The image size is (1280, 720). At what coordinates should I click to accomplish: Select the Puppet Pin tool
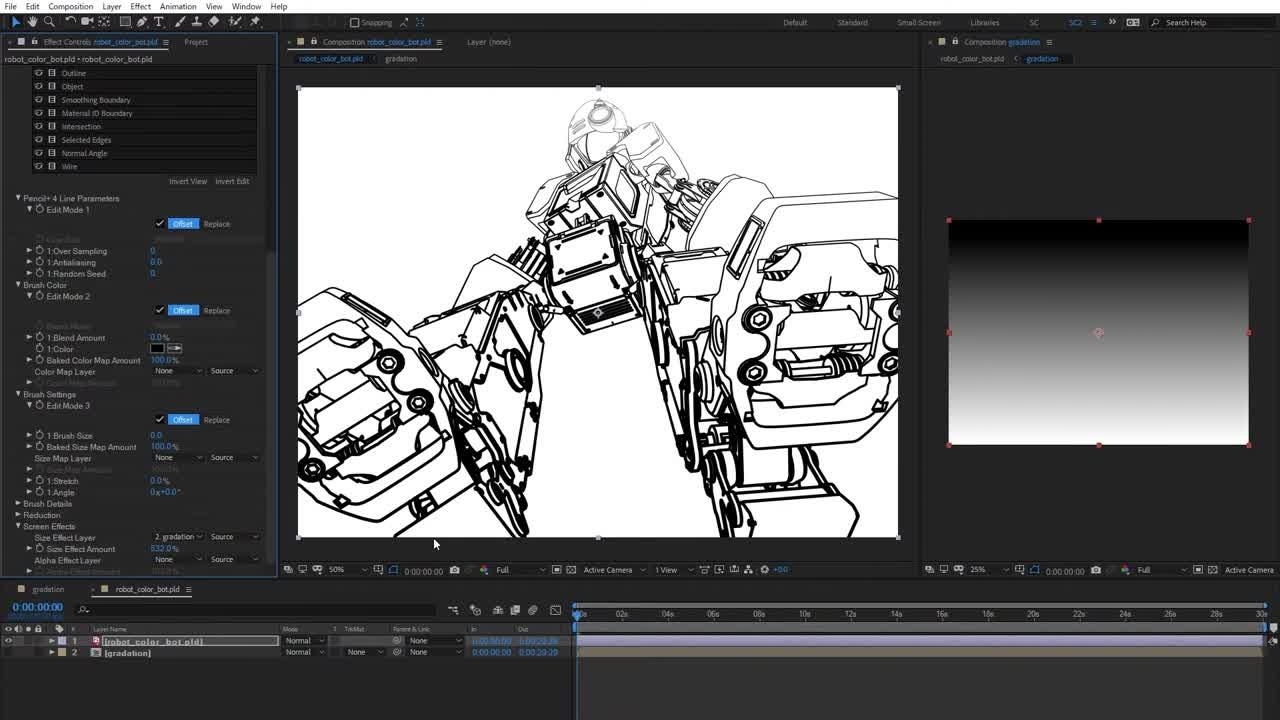[x=255, y=22]
